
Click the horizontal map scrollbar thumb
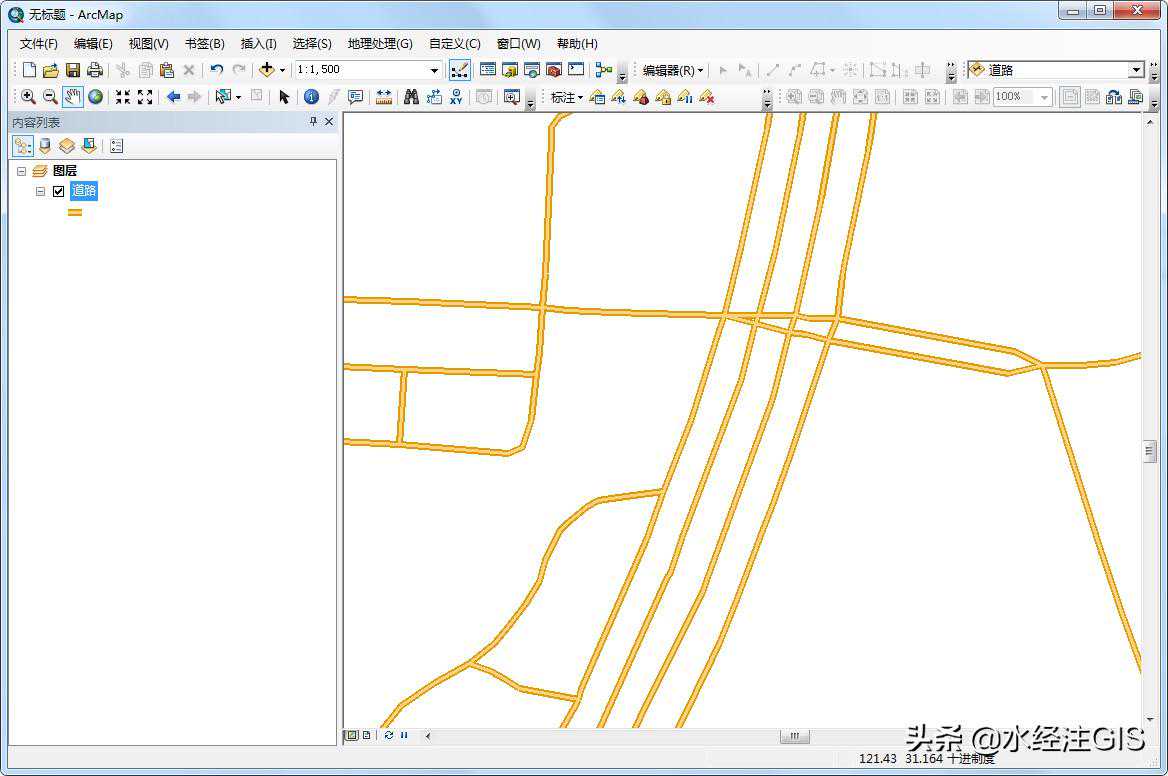(794, 736)
